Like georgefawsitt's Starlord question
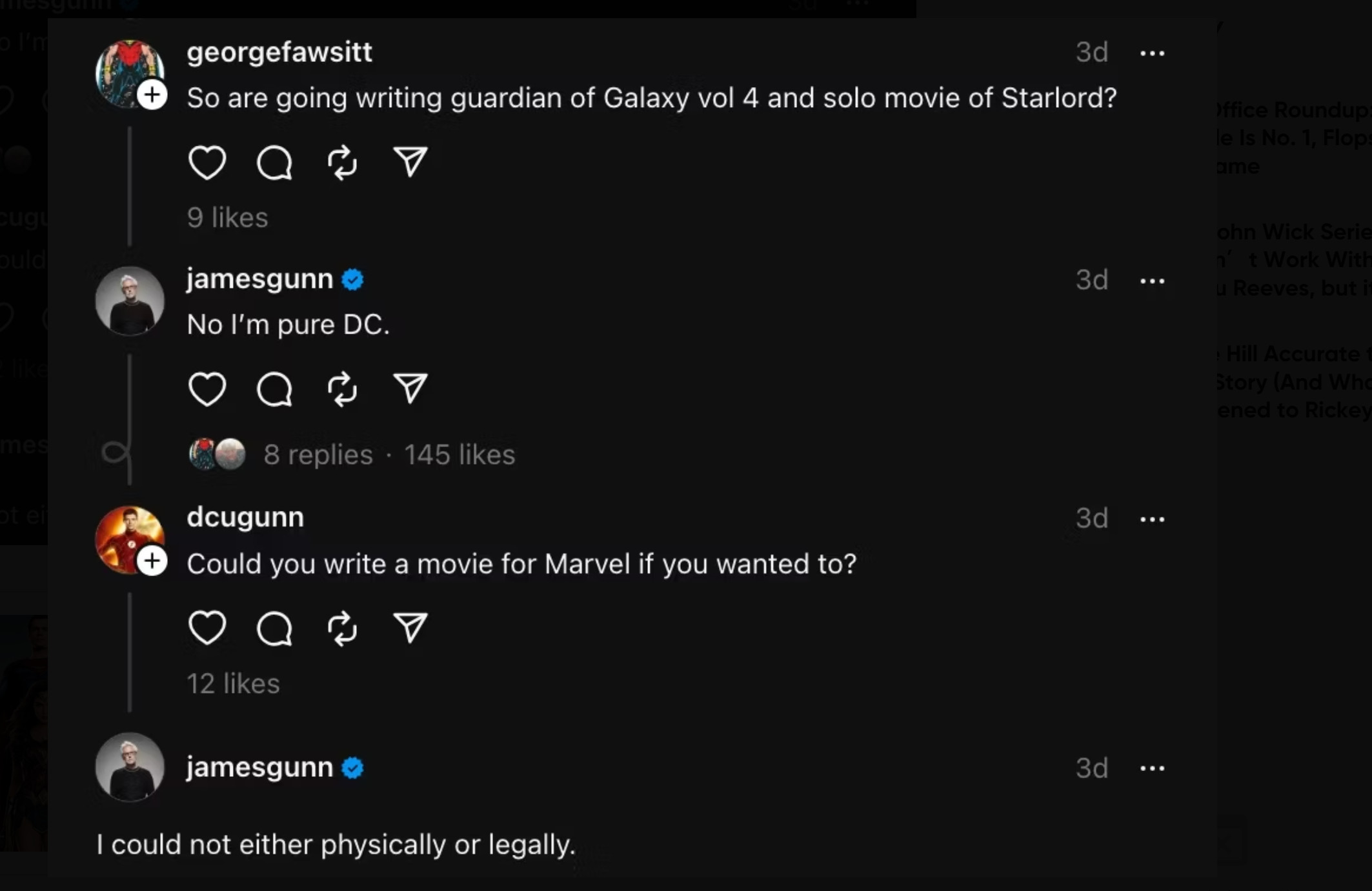Viewport: 1372px width, 891px height. point(207,162)
